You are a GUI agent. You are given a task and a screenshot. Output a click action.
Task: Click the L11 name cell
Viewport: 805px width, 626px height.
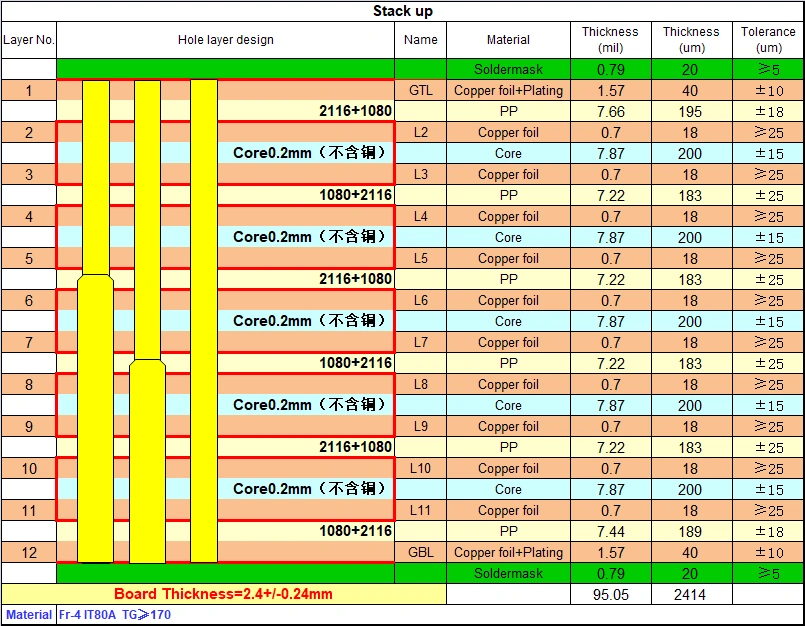420,510
